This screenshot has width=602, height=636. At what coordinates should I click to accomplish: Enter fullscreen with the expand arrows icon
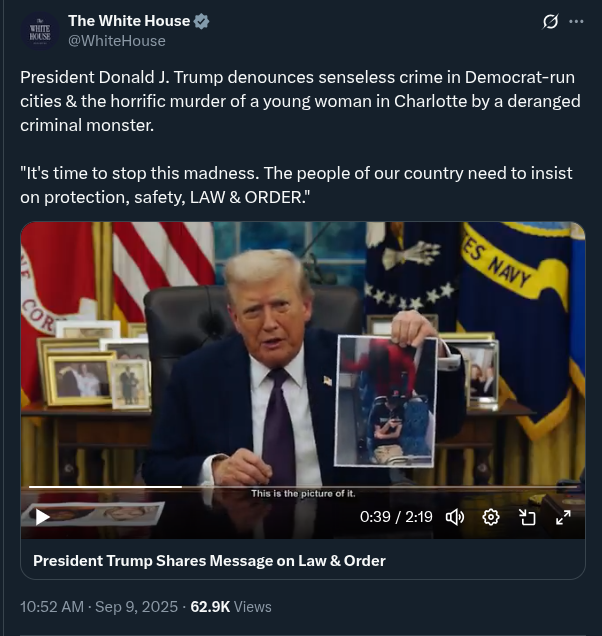click(x=563, y=517)
